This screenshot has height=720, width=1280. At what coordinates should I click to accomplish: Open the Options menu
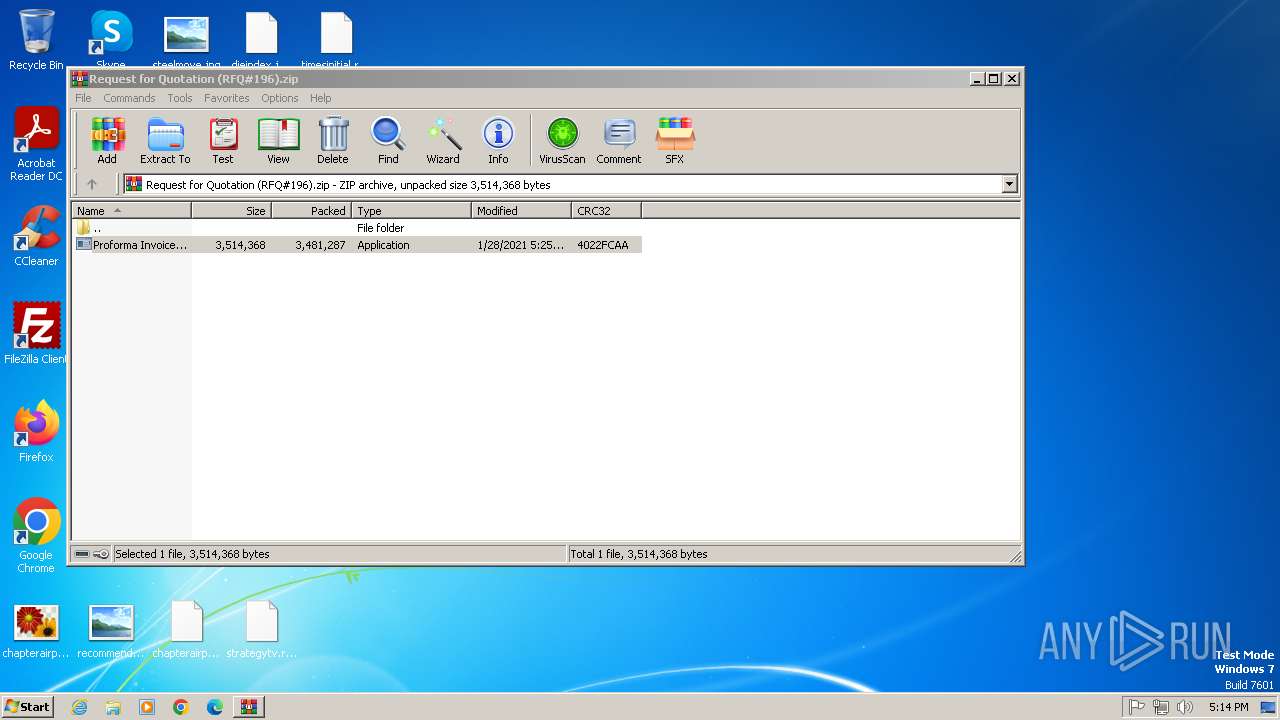(x=280, y=98)
